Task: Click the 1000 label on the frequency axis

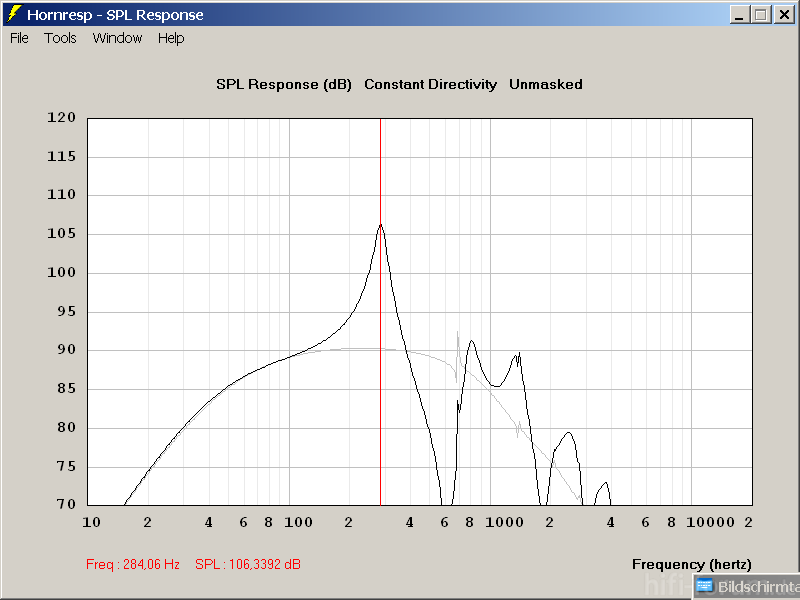Action: (500, 522)
